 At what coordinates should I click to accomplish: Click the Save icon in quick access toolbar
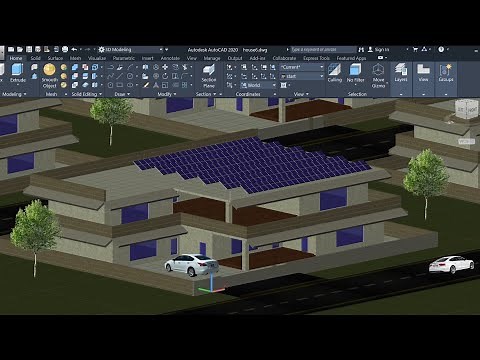(x=29, y=50)
